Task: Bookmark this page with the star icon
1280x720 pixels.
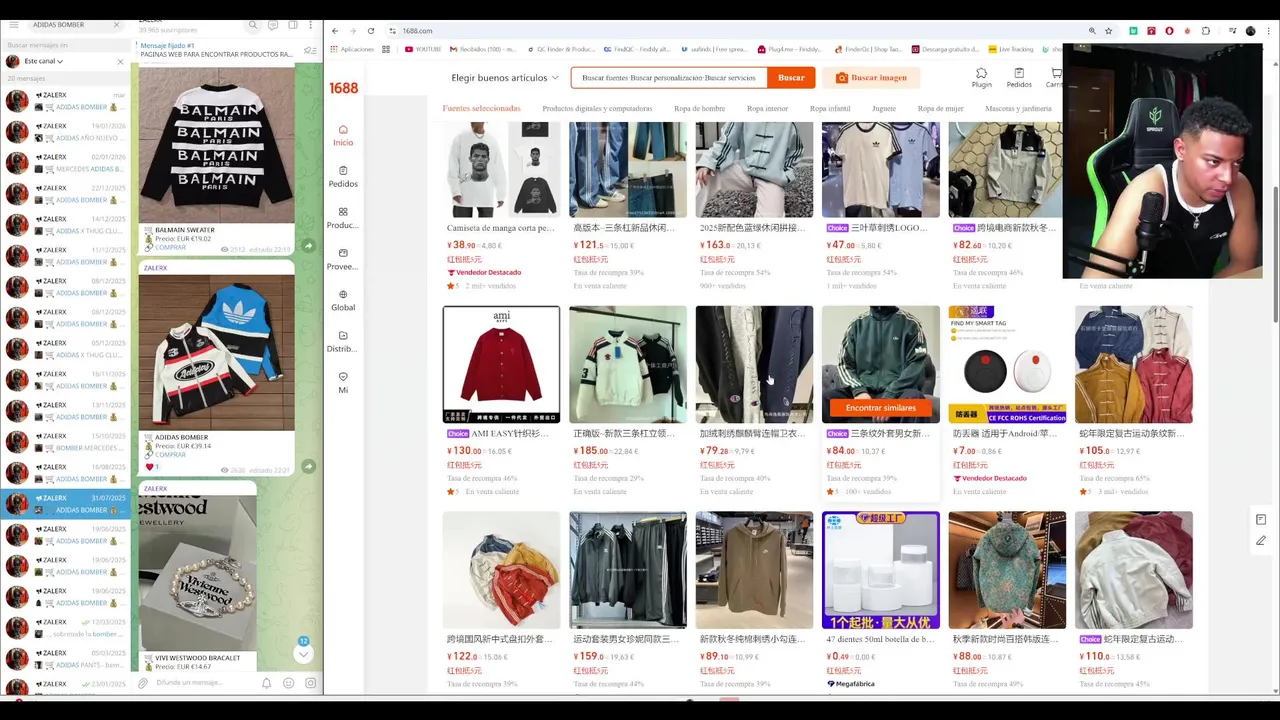Action: coord(1108,31)
